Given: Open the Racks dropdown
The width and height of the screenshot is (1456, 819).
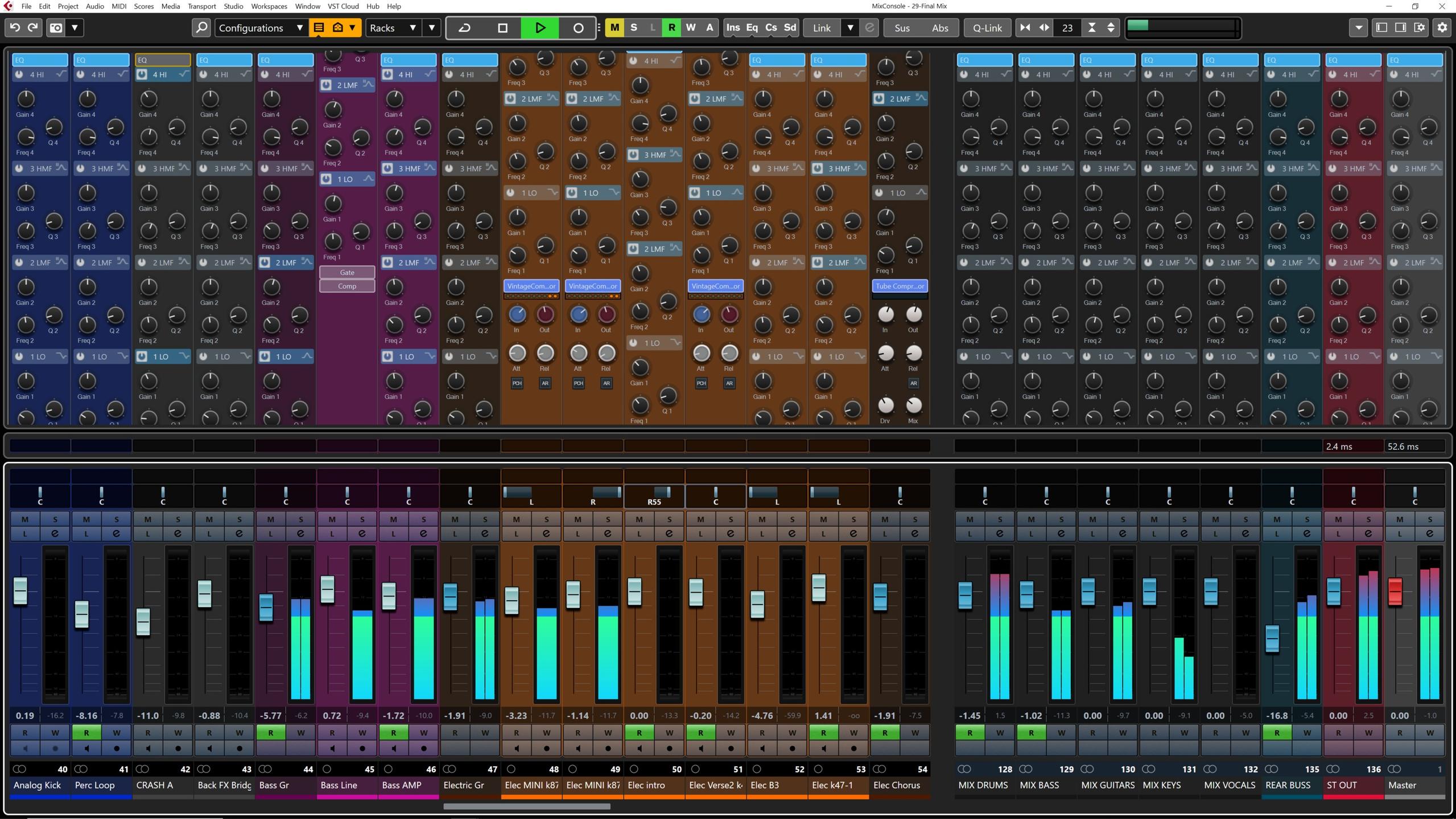Looking at the screenshot, I should pos(393,27).
